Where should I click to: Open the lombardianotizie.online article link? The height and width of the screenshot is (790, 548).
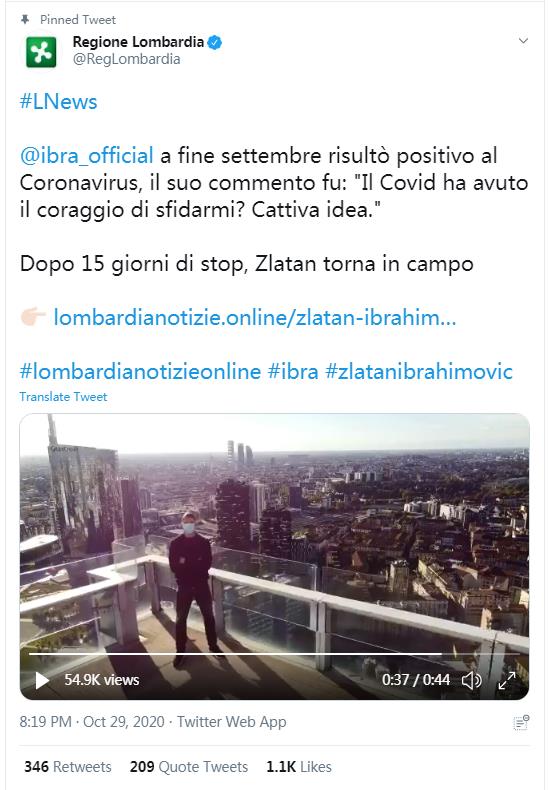click(255, 317)
